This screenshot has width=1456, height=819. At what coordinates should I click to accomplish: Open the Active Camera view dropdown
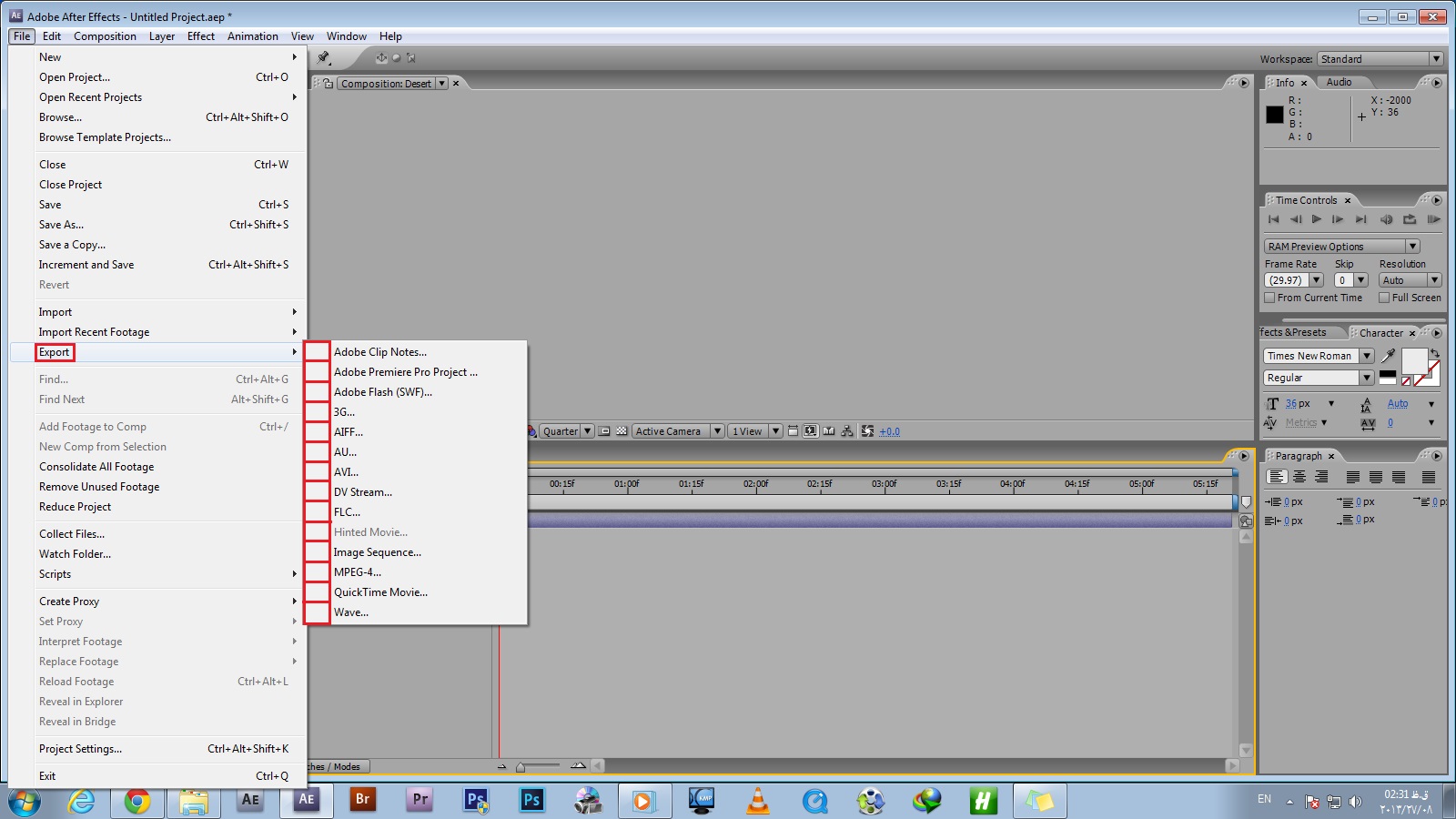tap(678, 431)
